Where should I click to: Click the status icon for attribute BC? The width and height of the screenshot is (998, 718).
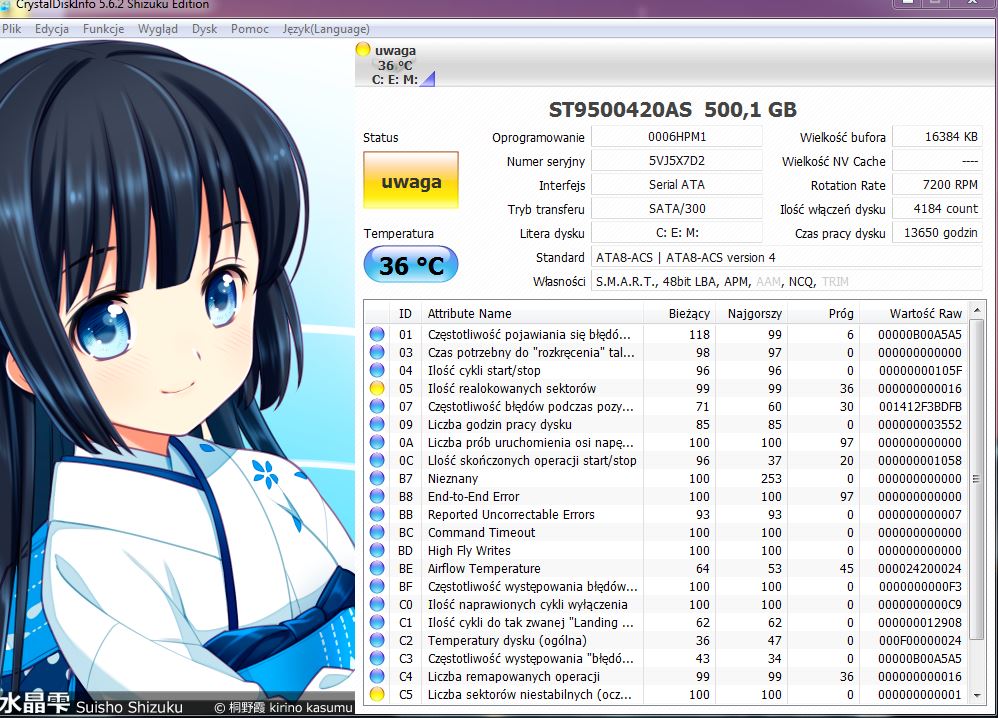[x=377, y=531]
